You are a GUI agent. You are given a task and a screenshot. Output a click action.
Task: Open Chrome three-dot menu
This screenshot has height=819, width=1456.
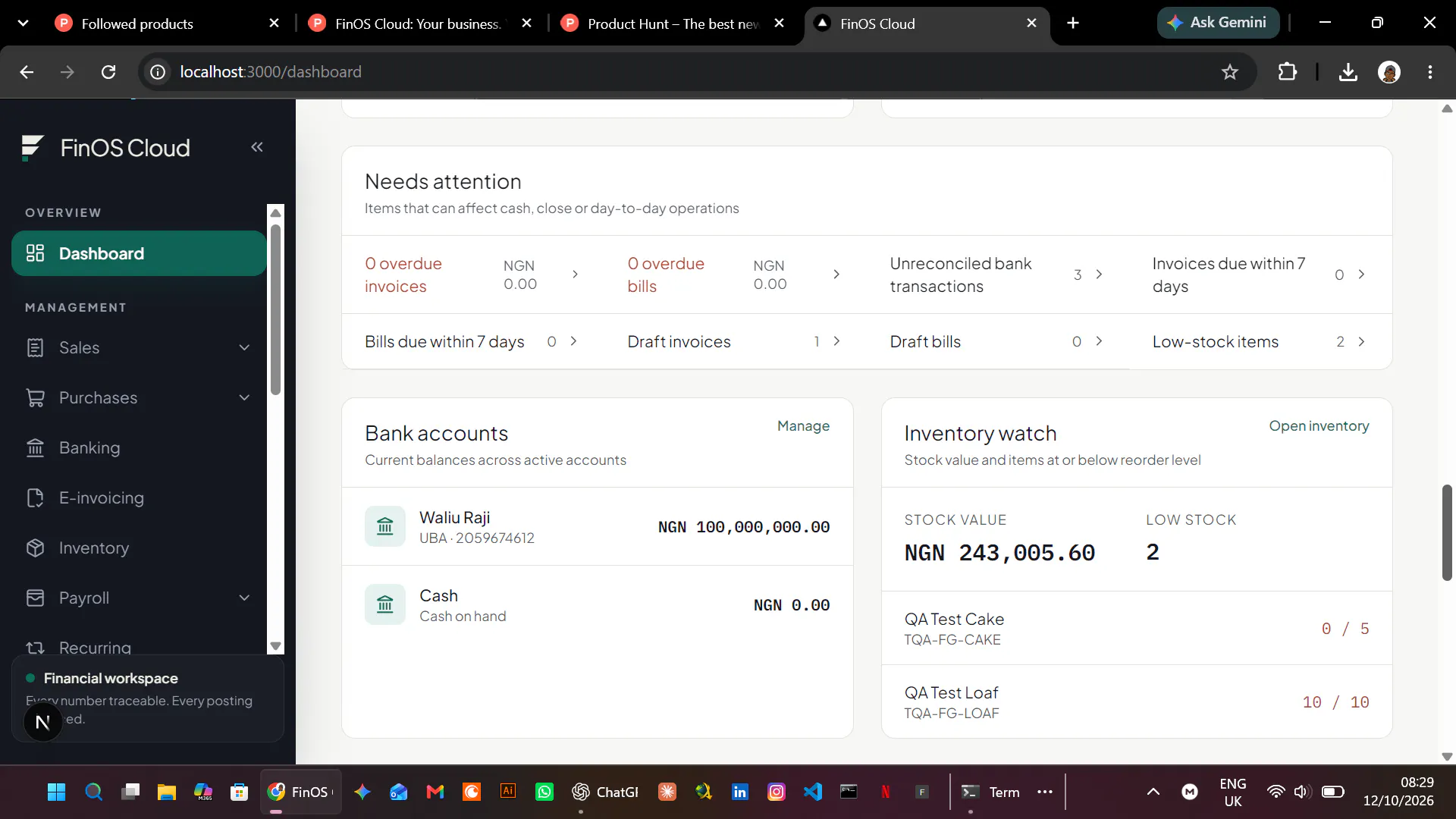(1430, 72)
